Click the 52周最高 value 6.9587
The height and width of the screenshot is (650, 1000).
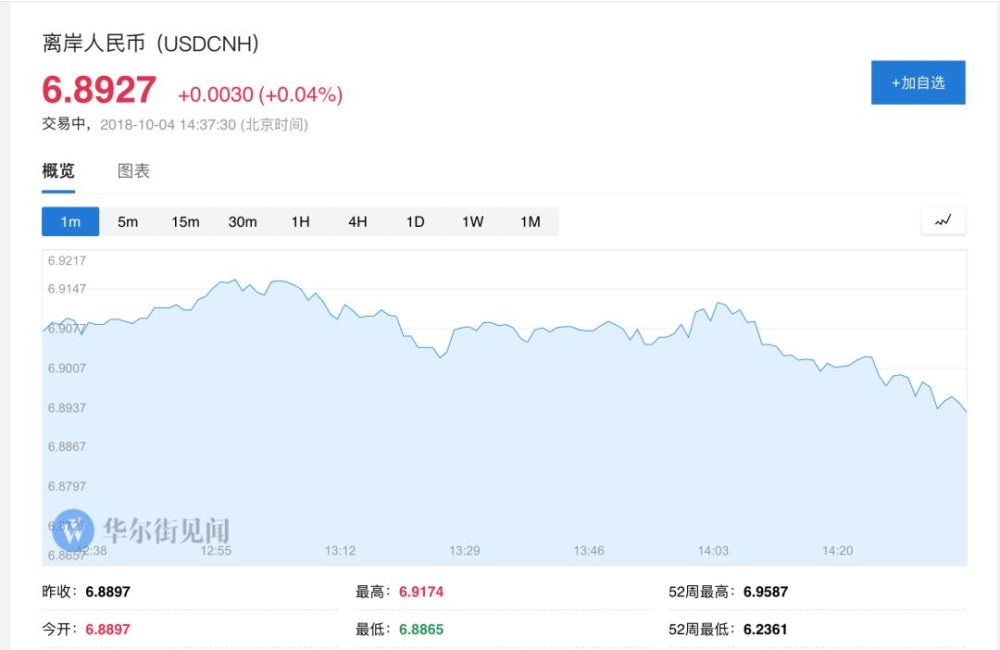[765, 592]
